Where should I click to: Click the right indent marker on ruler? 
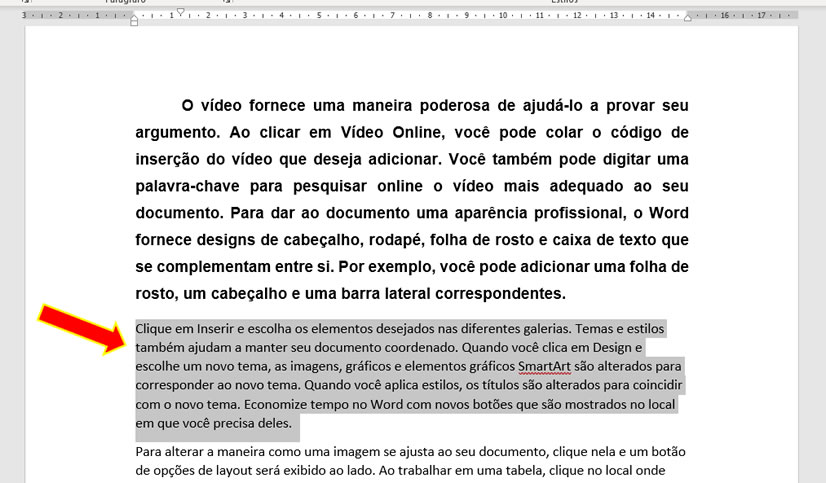(x=687, y=18)
